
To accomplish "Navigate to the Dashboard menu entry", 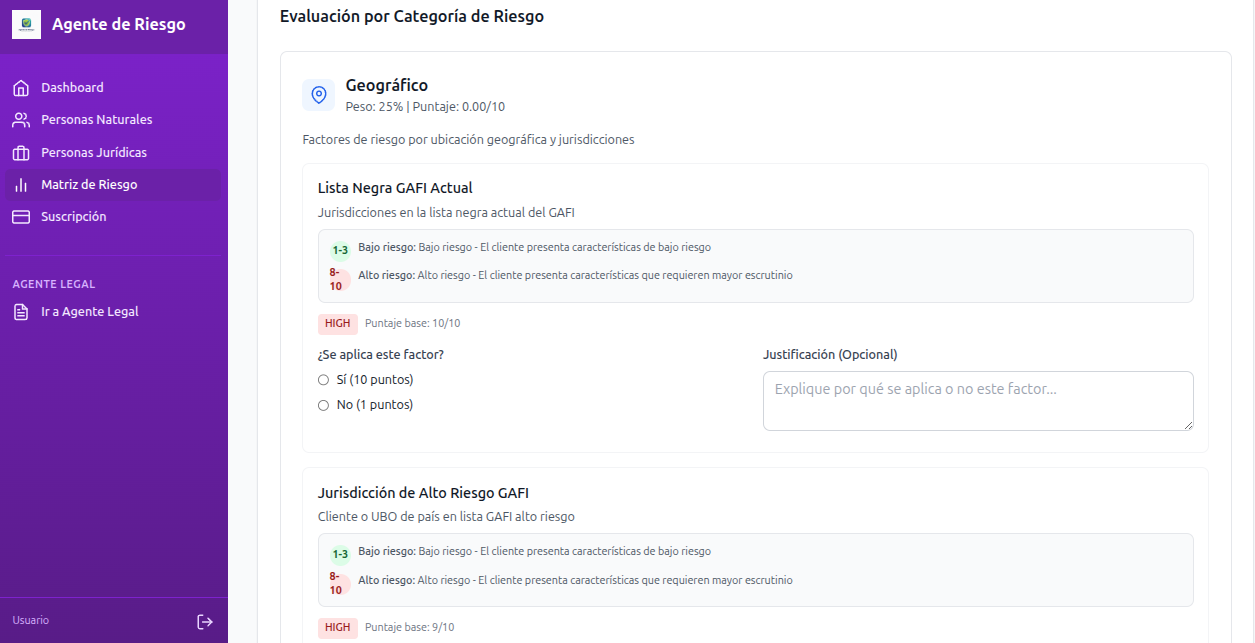I will click(x=71, y=87).
